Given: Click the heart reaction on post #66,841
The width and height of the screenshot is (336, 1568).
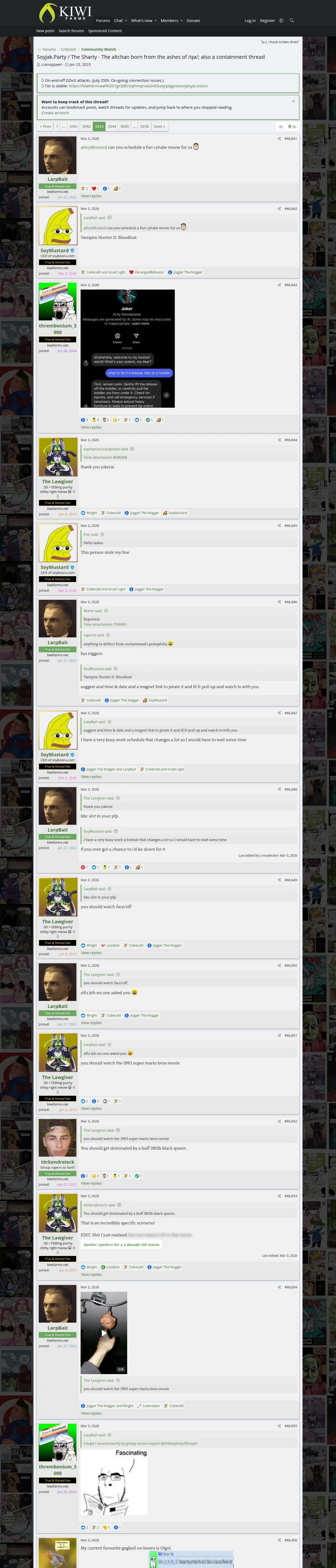Looking at the screenshot, I should 94,189.
